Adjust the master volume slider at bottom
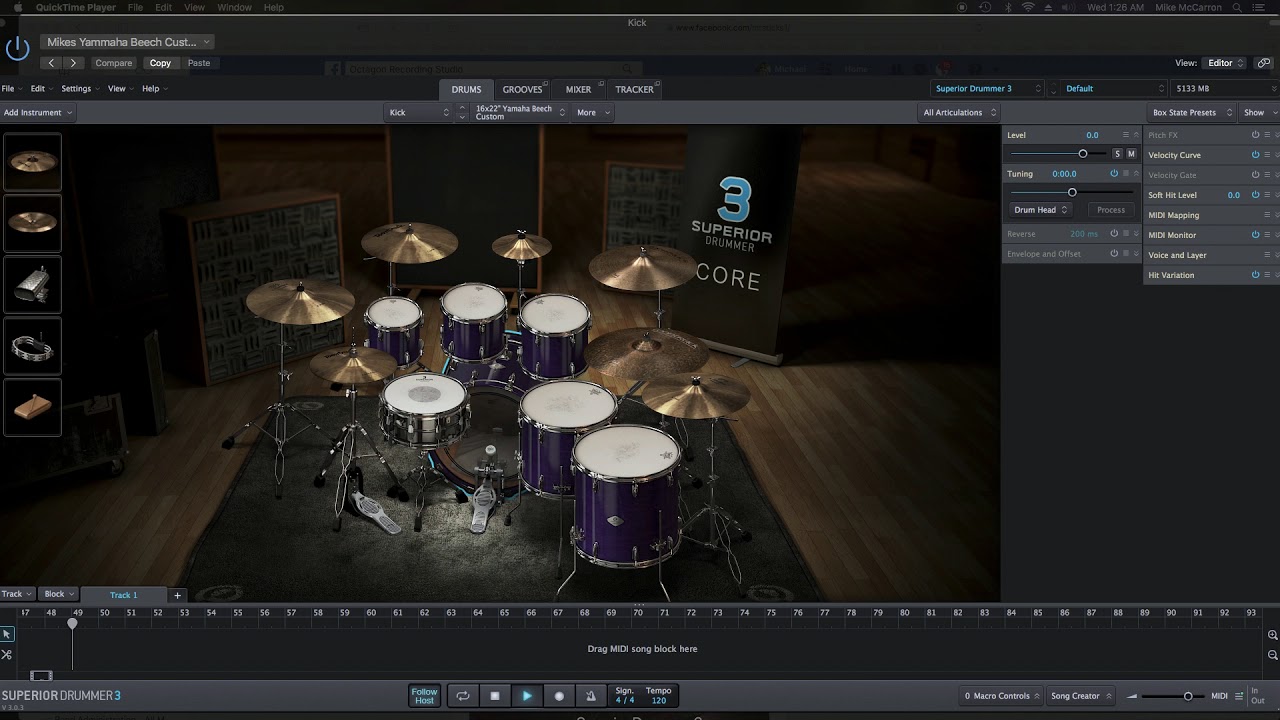The height and width of the screenshot is (720, 1280). (x=1188, y=696)
